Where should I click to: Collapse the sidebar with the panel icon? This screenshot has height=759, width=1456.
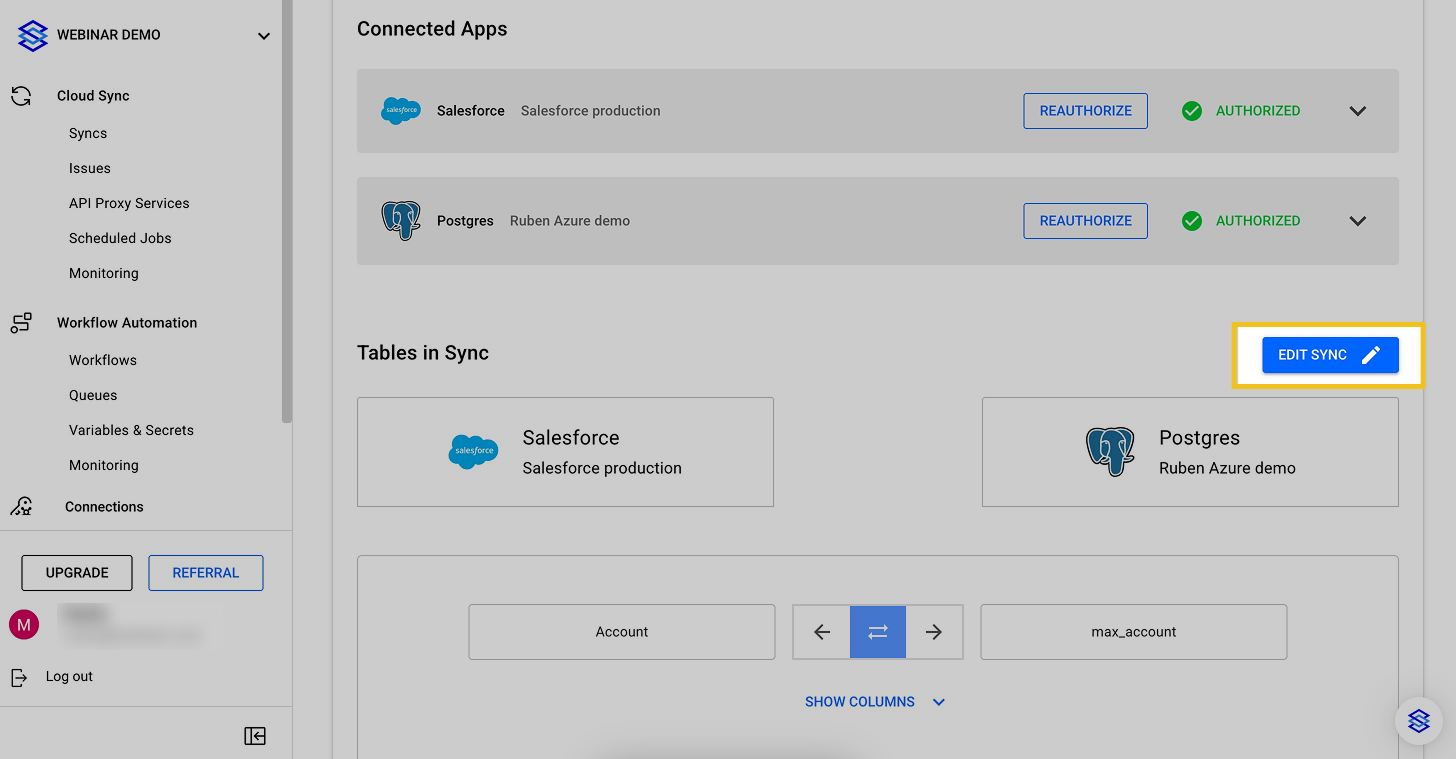tap(255, 736)
